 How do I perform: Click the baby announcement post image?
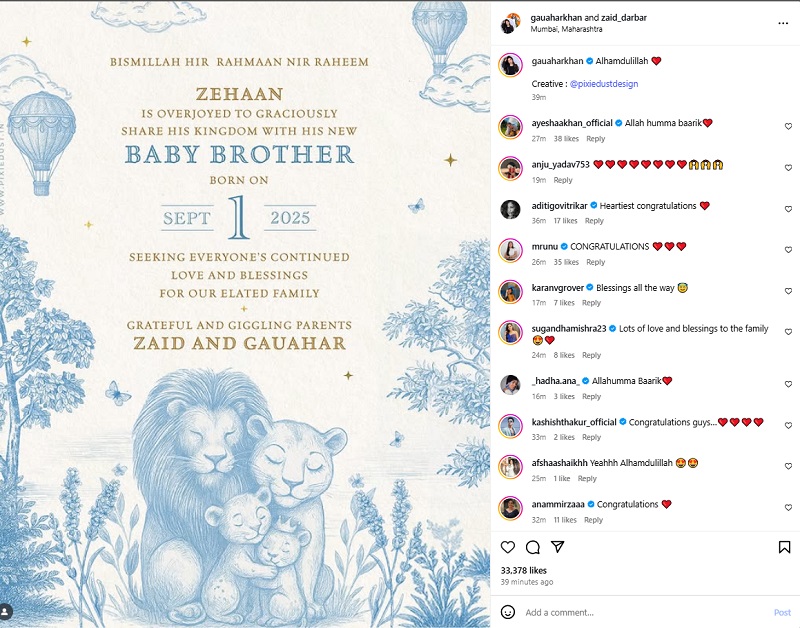coord(245,314)
